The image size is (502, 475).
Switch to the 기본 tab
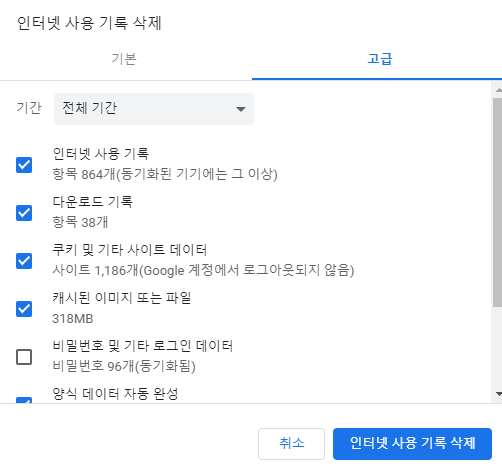point(124,59)
